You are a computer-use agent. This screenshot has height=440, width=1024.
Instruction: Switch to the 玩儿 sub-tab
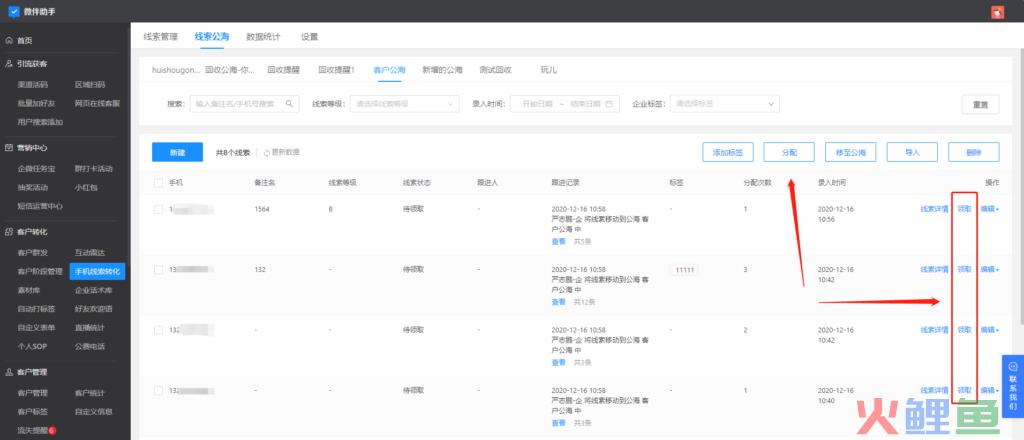(x=549, y=70)
